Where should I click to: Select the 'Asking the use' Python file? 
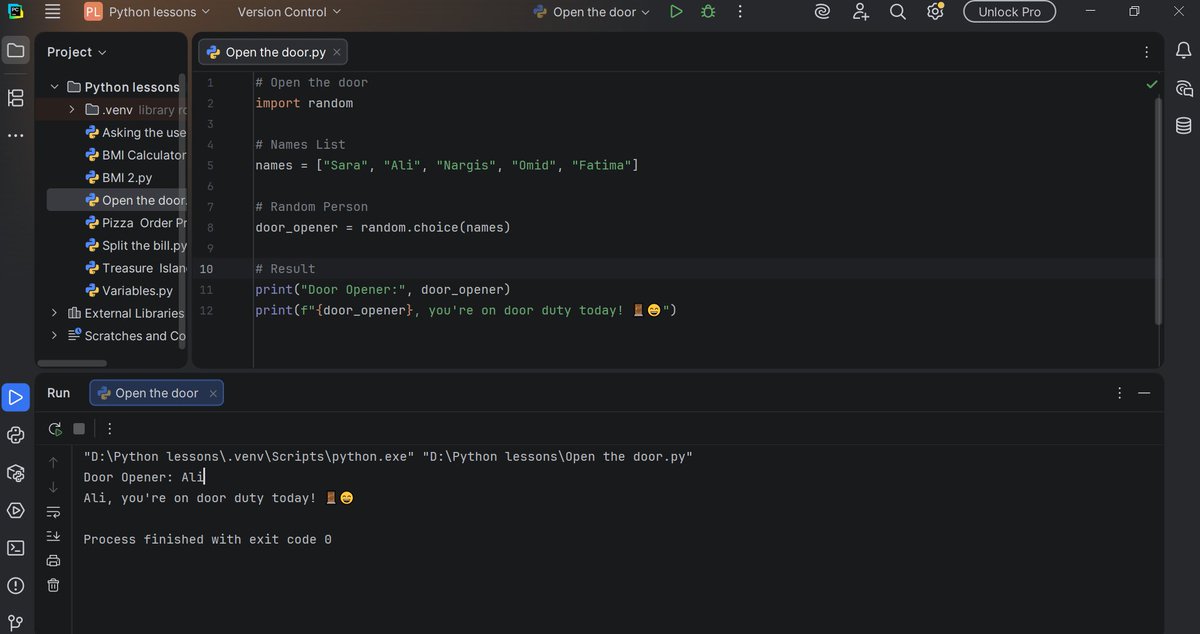tap(136, 132)
